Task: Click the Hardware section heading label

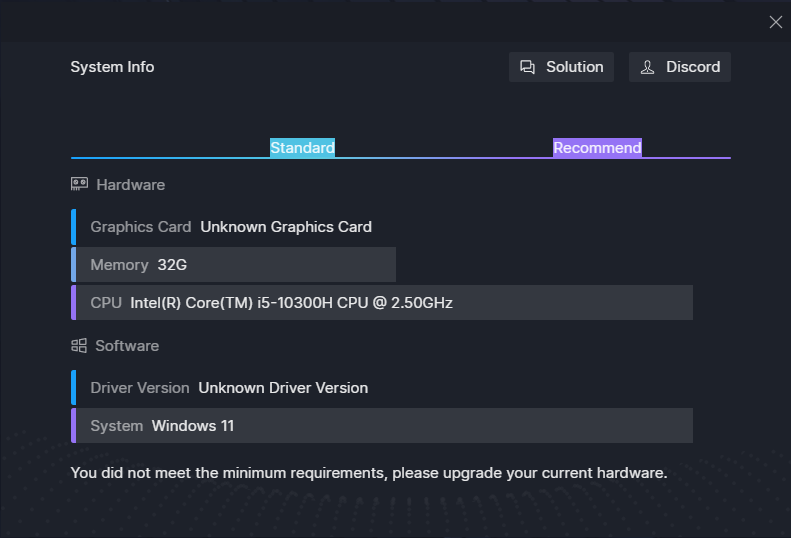Action: 130,185
